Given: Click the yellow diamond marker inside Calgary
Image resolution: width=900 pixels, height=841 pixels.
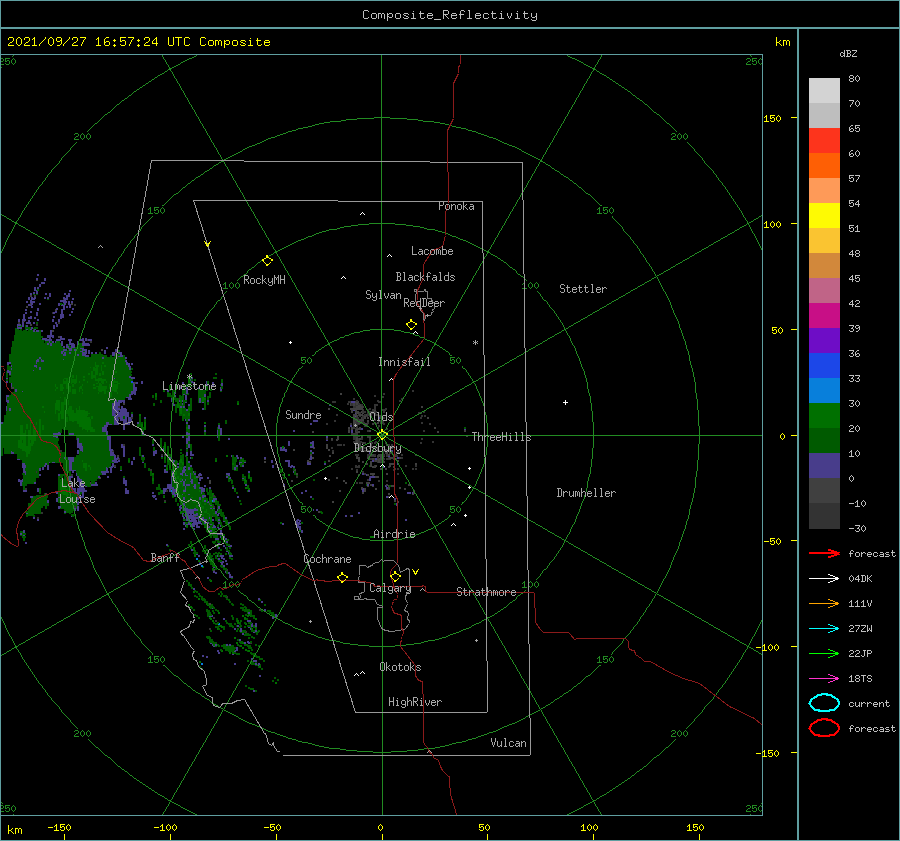Looking at the screenshot, I should 395,576.
